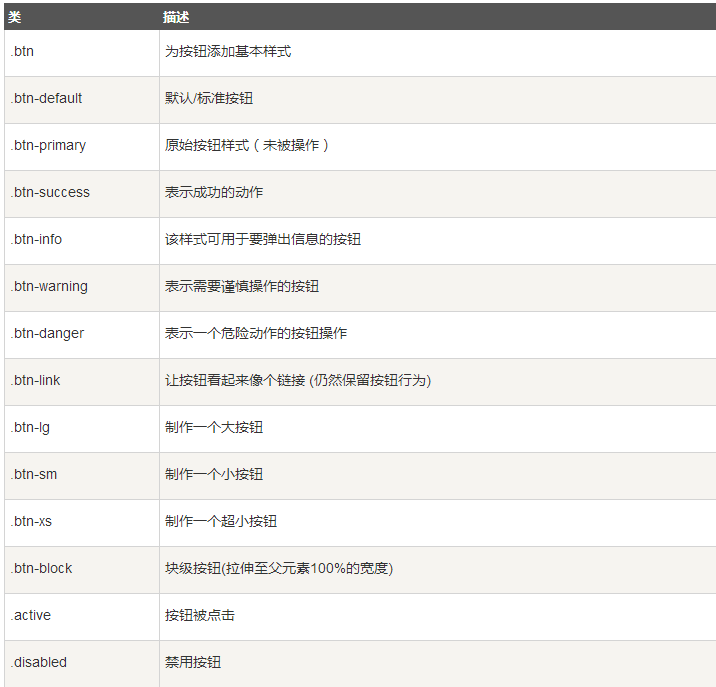Viewport: 716px width, 687px height.
Task: Click description '为按钮添加基本样式'
Action: (x=228, y=51)
